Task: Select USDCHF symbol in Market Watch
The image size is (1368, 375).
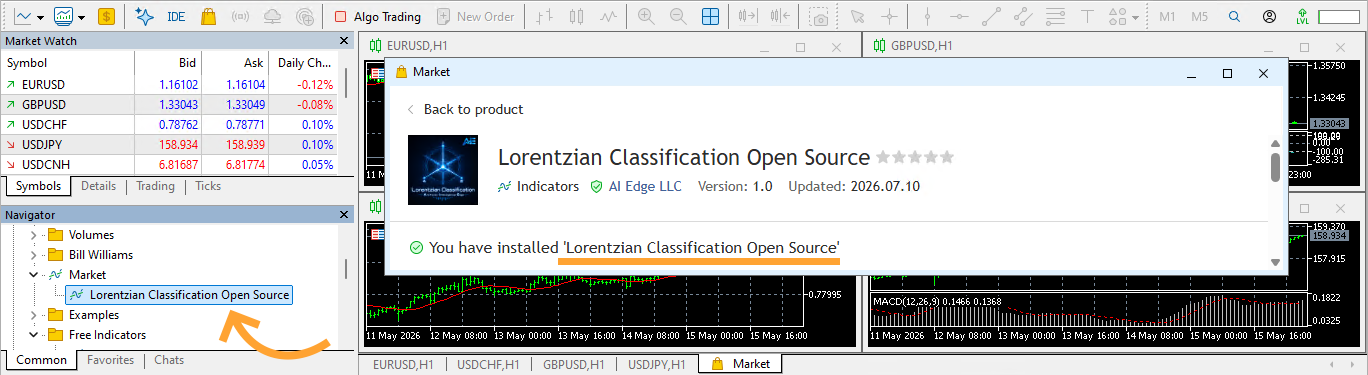Action: click(x=43, y=125)
